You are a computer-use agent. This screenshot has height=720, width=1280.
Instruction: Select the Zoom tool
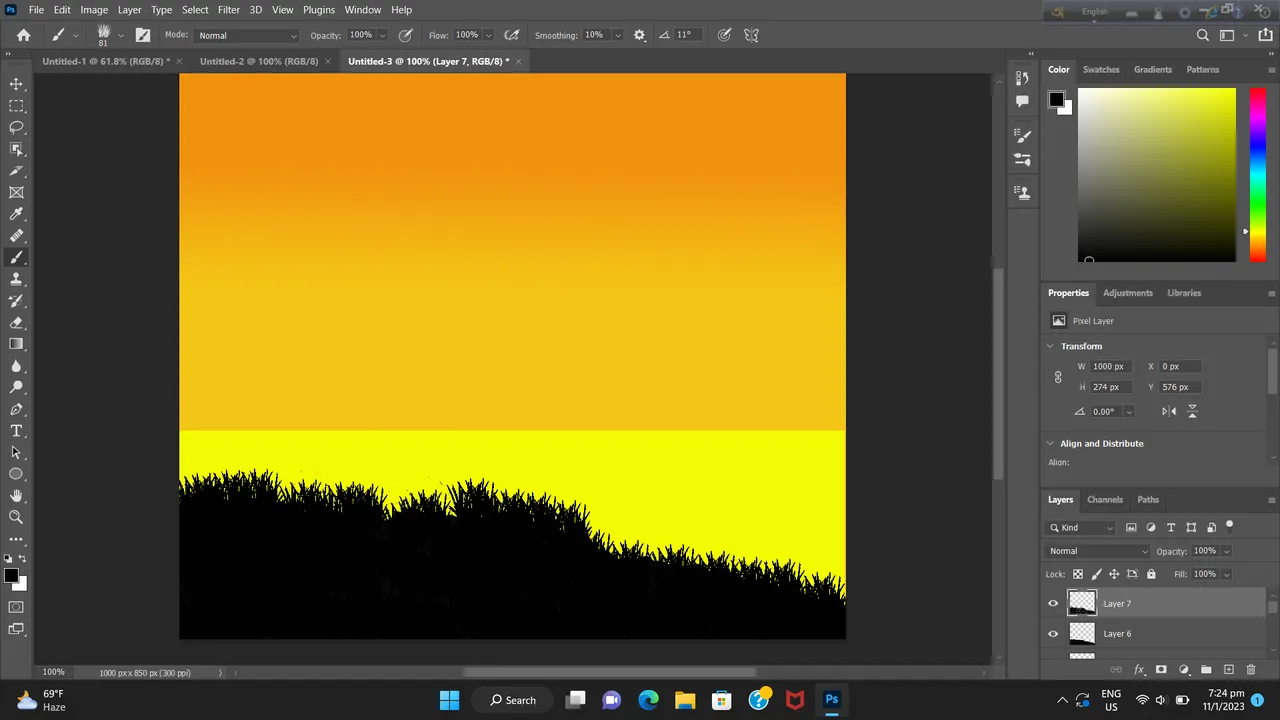16,517
